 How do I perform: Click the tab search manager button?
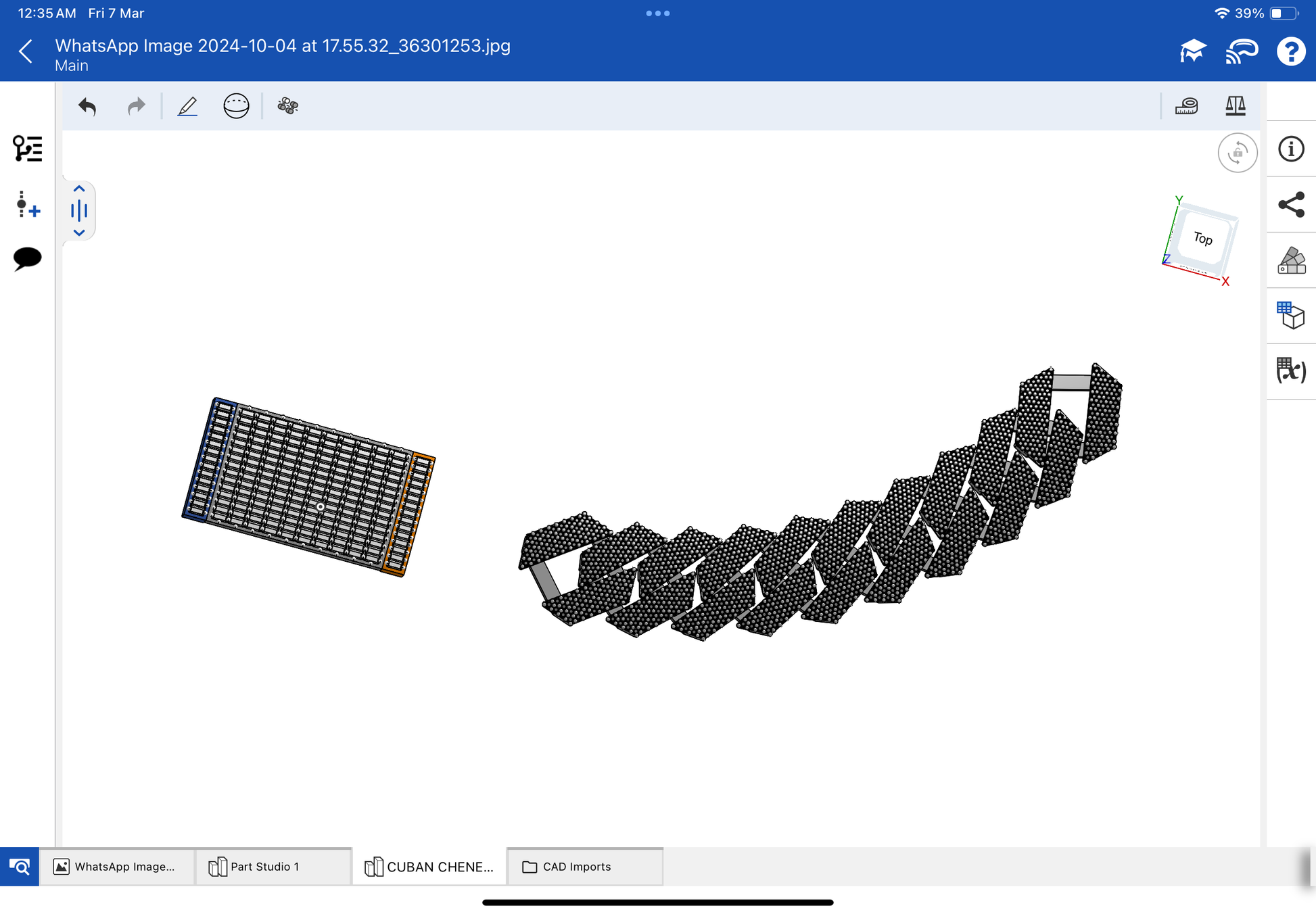pyautogui.click(x=20, y=867)
